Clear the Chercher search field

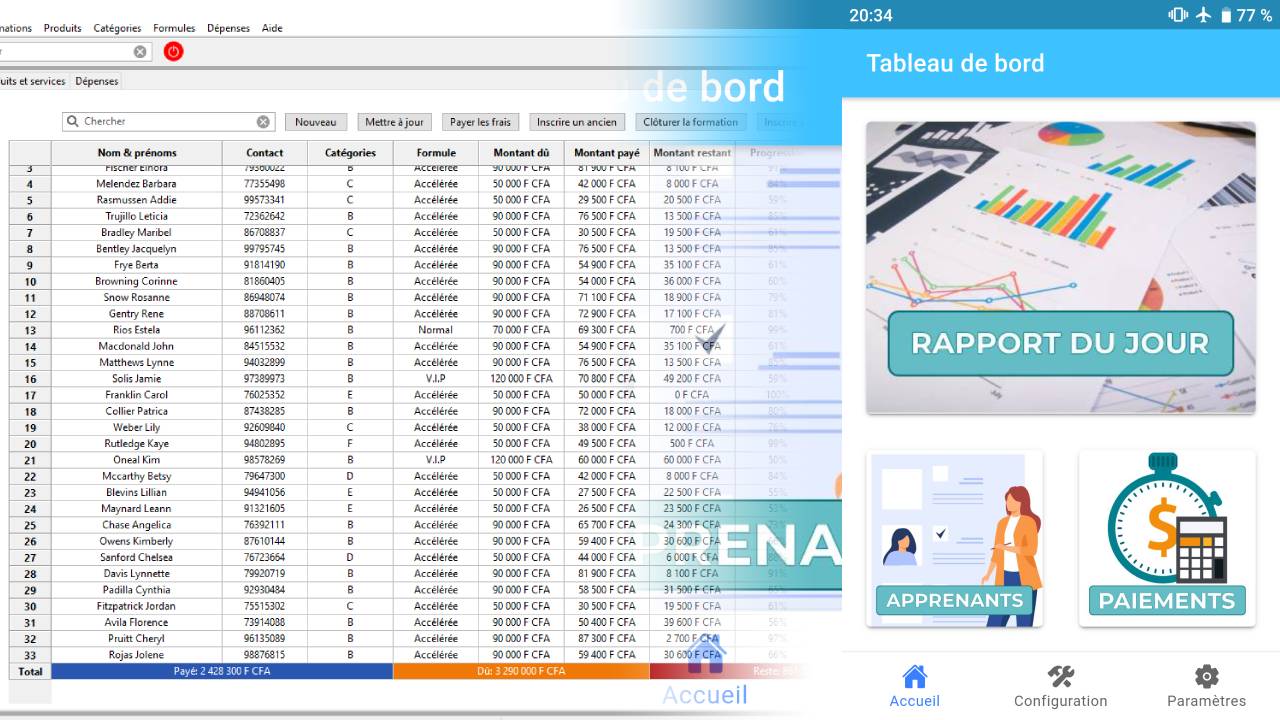click(263, 122)
